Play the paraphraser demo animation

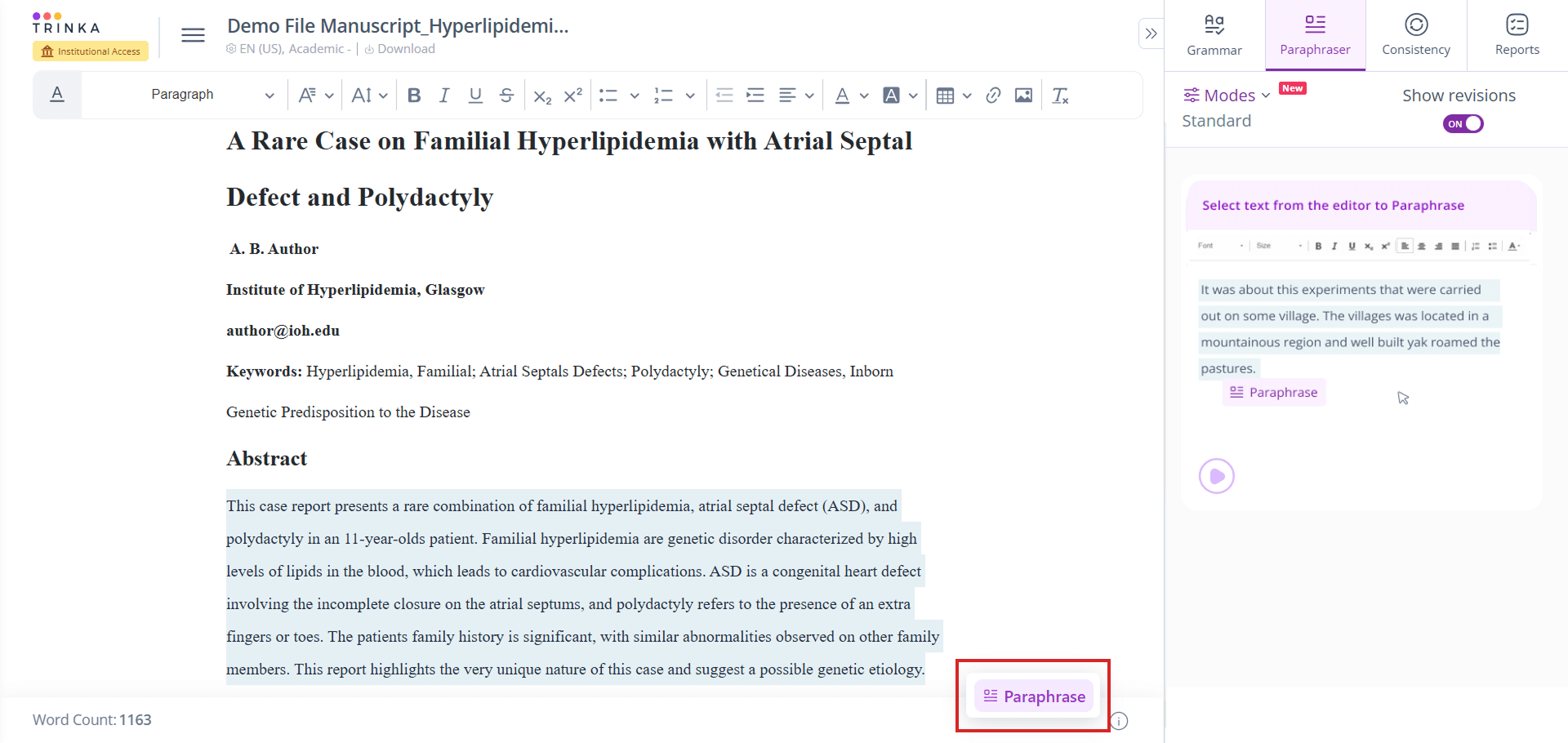pyautogui.click(x=1216, y=476)
